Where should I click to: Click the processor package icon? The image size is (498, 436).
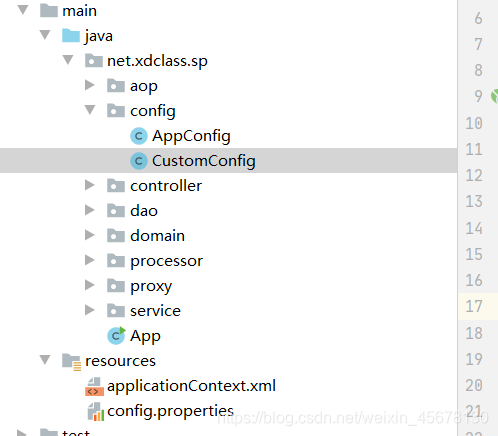(116, 260)
